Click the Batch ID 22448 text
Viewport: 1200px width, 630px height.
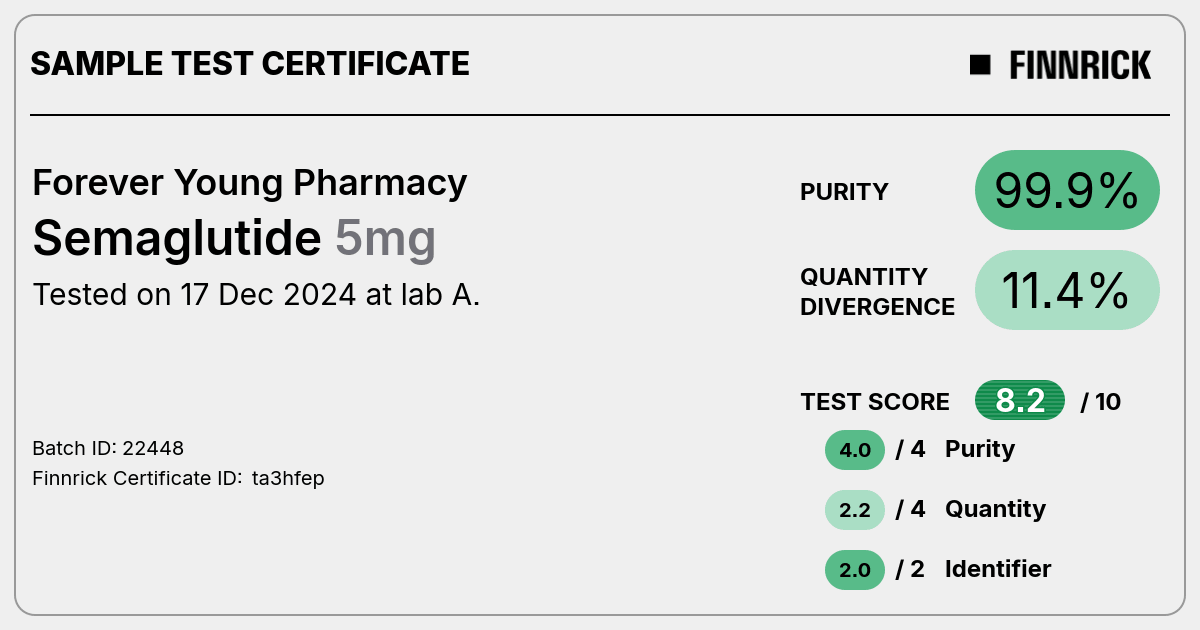(x=108, y=448)
